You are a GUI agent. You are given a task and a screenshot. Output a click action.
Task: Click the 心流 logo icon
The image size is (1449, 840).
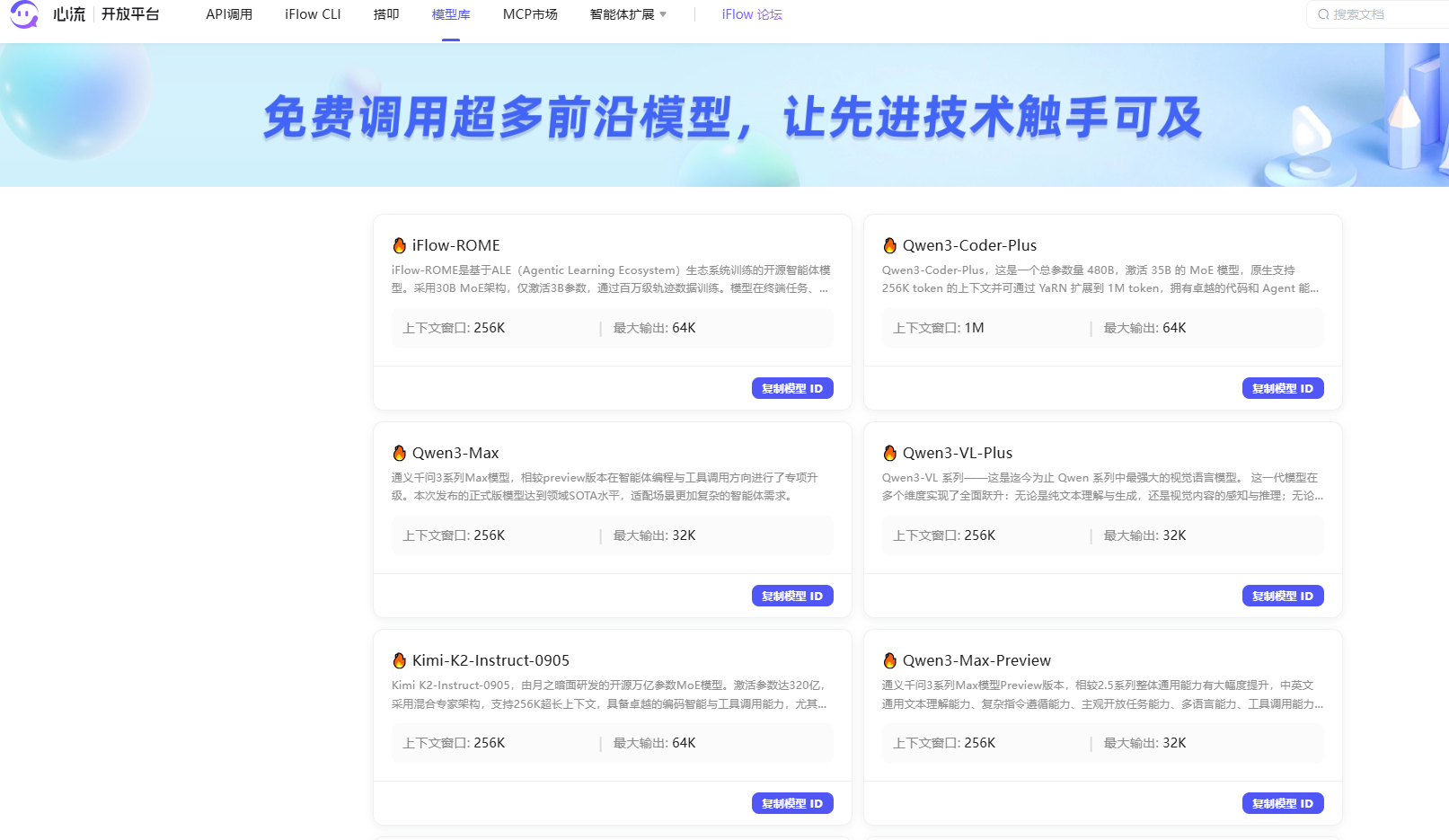point(22,14)
